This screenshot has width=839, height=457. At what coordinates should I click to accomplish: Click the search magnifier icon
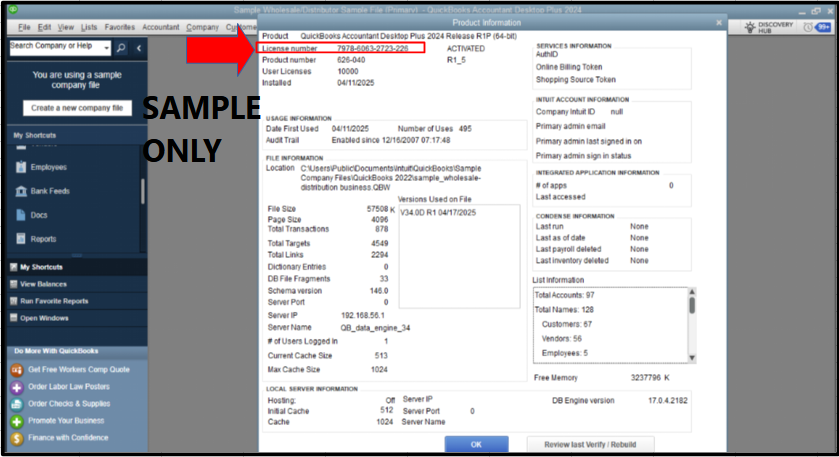click(121, 48)
